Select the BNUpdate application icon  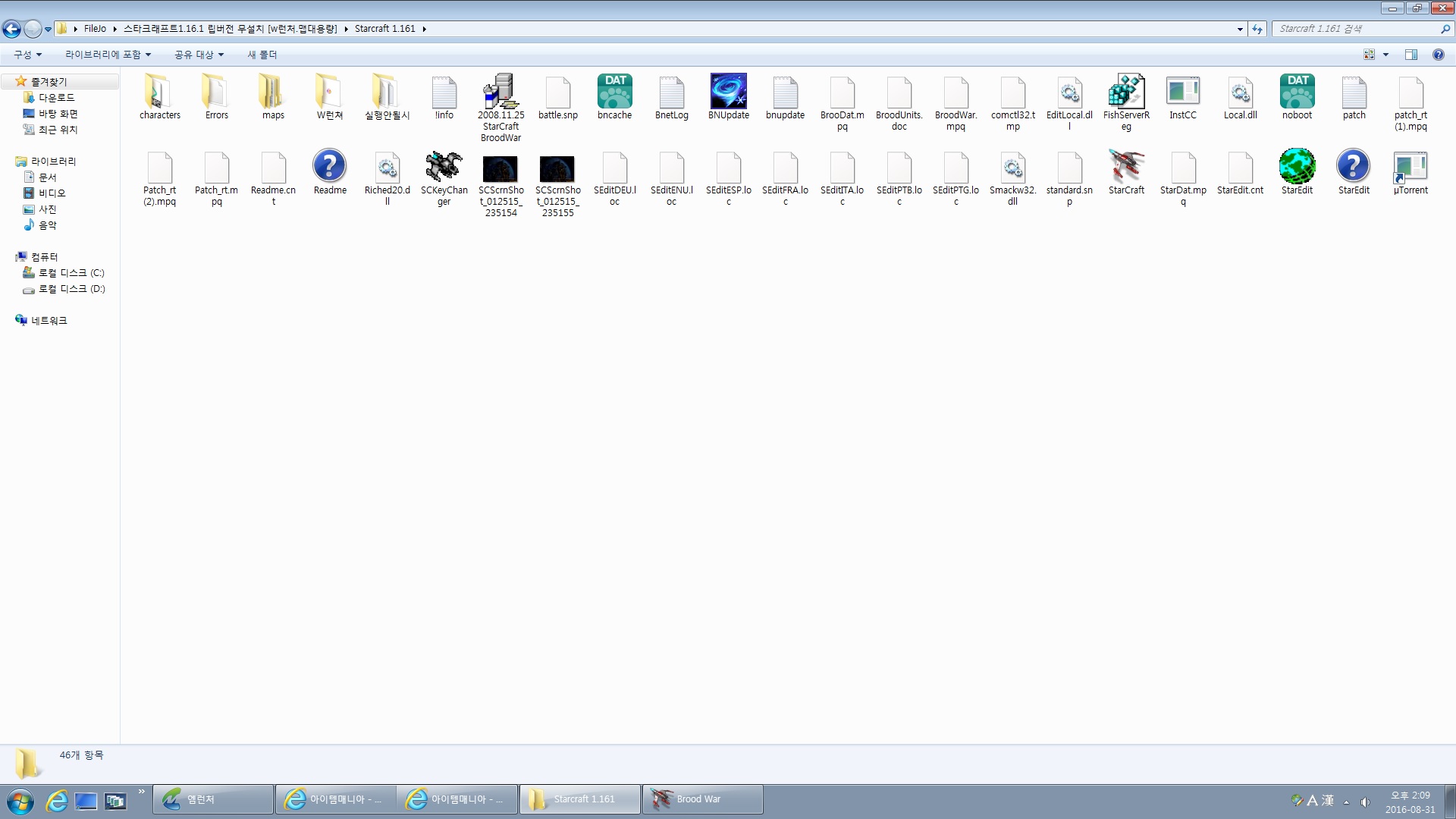[x=728, y=97]
